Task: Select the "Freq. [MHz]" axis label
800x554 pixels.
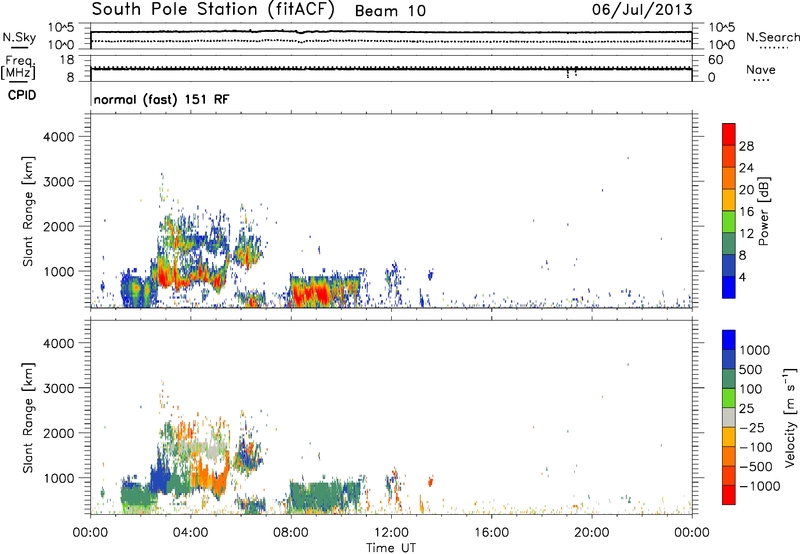Action: pos(19,68)
